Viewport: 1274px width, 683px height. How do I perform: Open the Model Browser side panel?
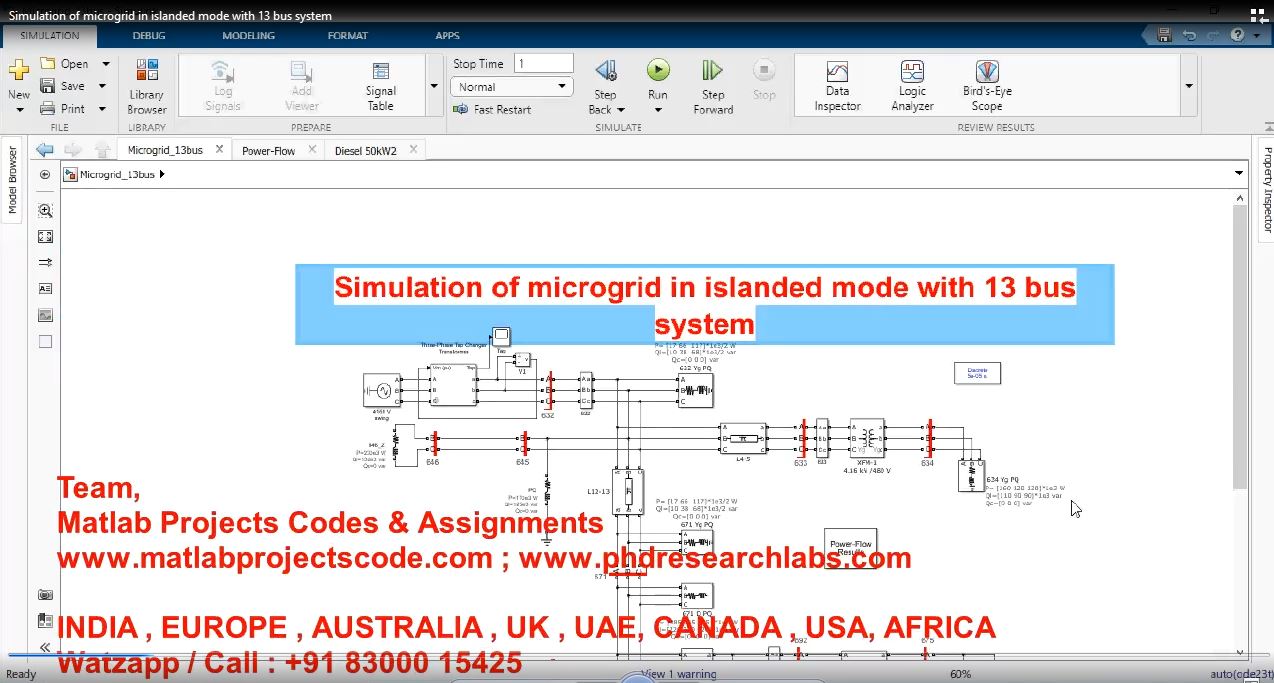point(12,181)
